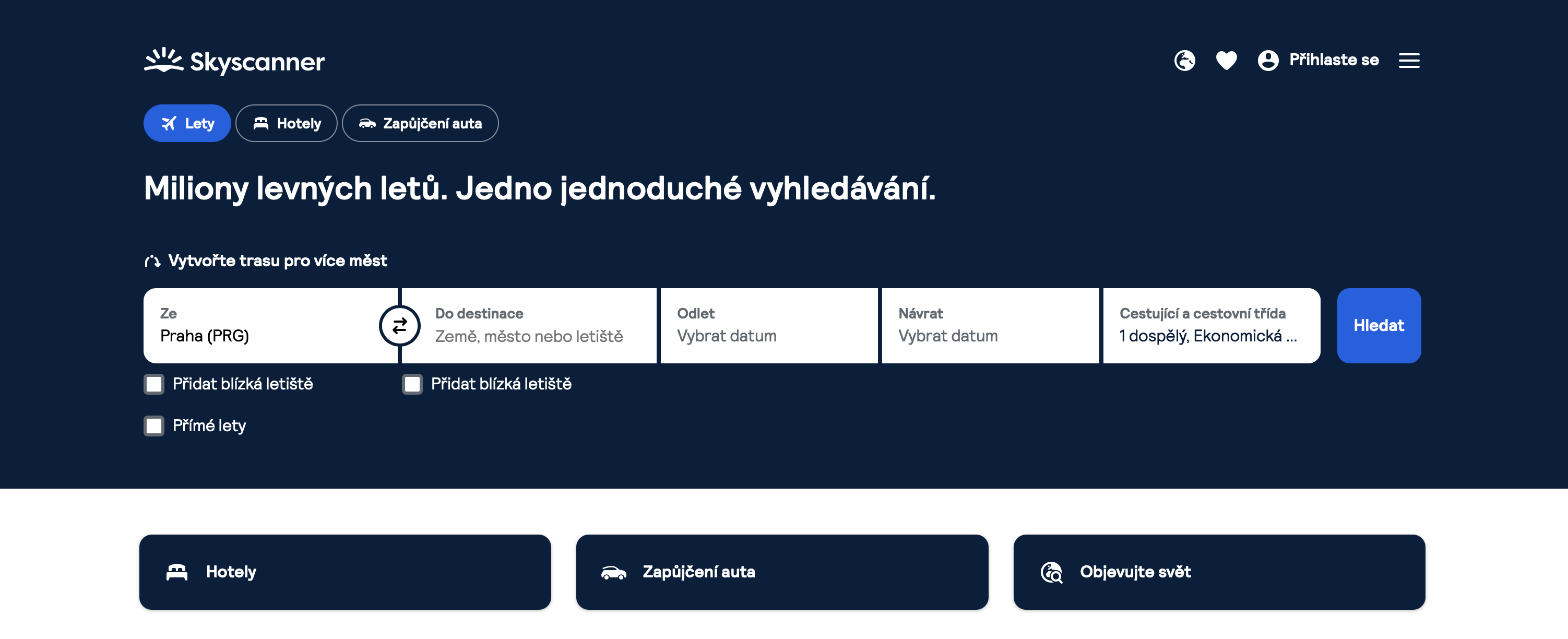Click the swap origin and destination arrows
Viewport: 1568px width, 639px height.
400,326
